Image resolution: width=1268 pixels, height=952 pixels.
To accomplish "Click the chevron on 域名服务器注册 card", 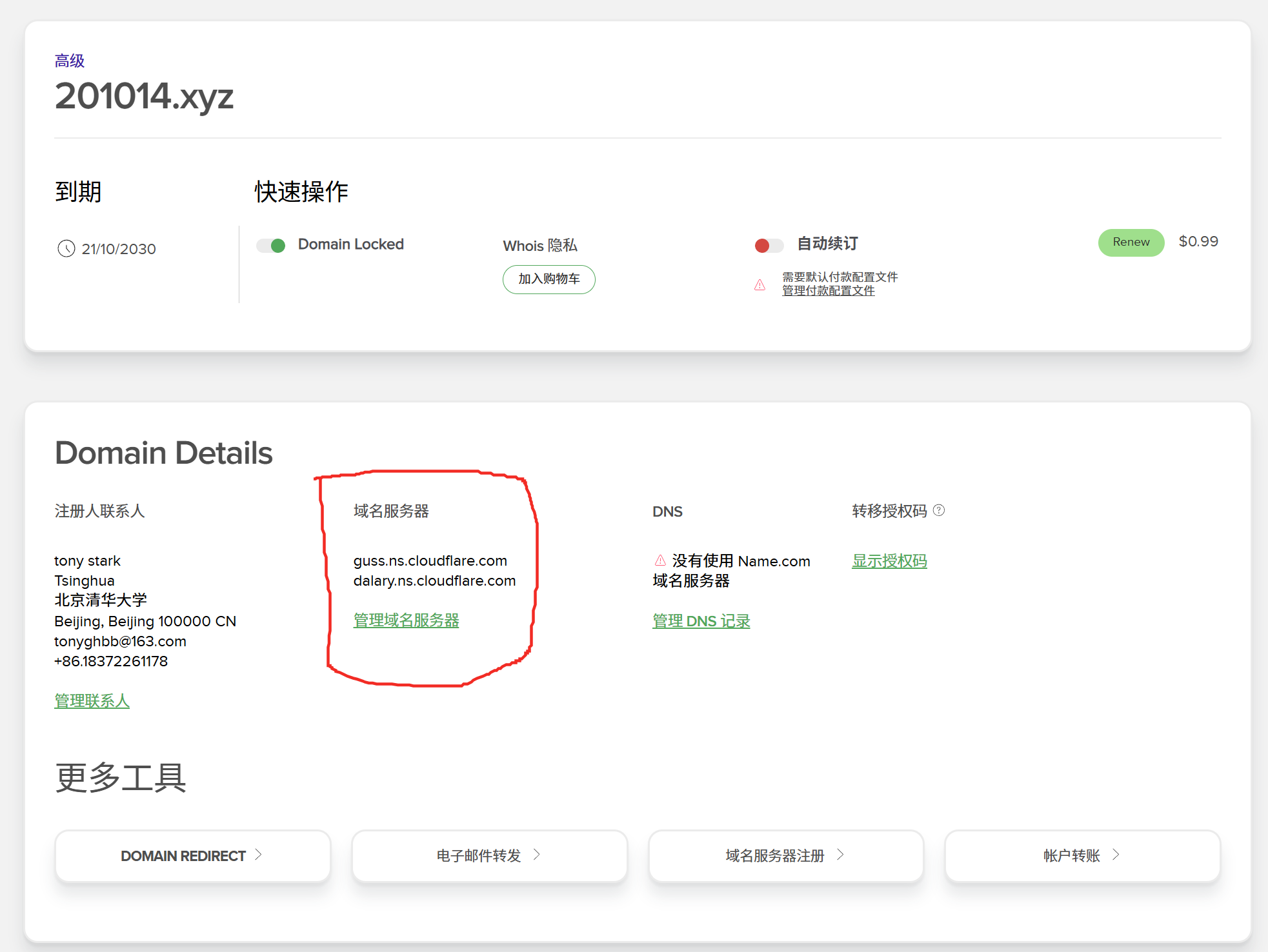I will tap(840, 855).
